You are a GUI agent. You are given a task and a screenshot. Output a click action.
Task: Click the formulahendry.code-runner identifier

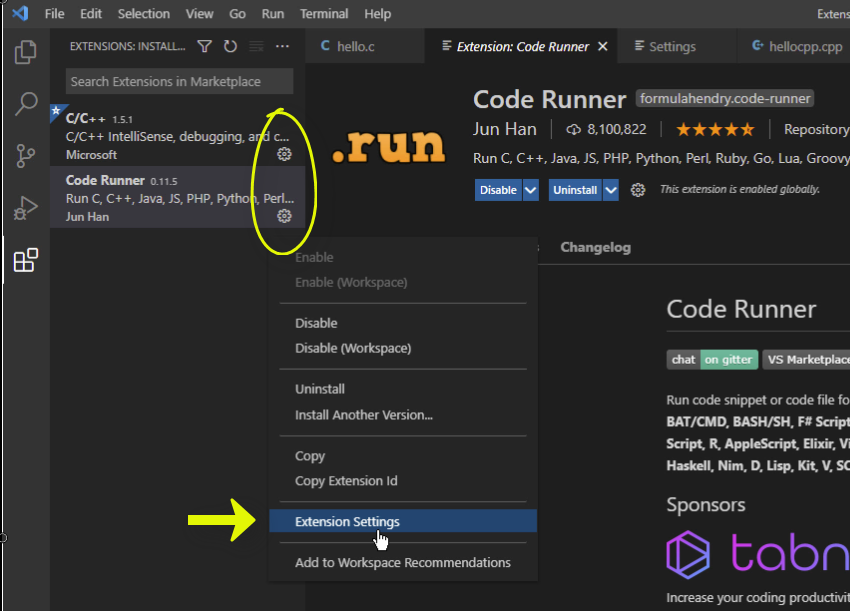pyautogui.click(x=725, y=99)
